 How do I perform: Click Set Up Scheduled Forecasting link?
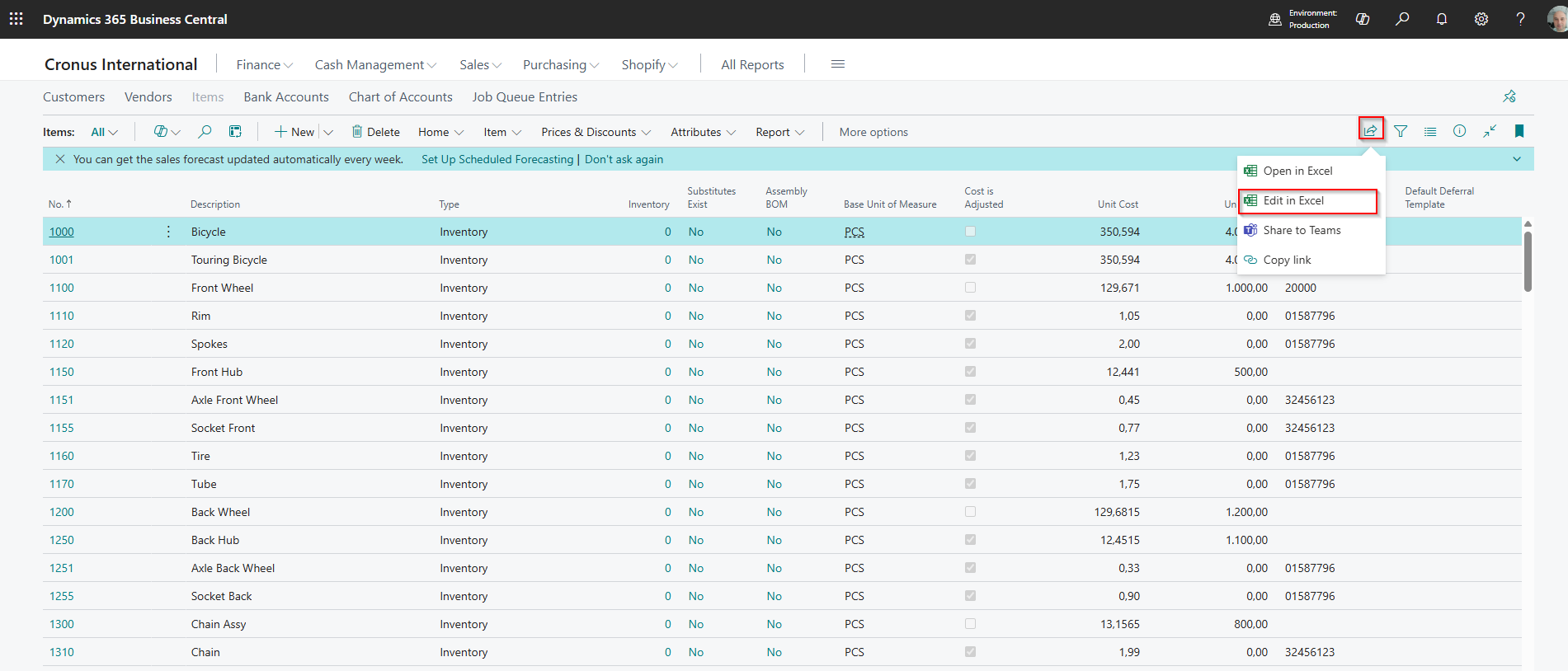coord(497,159)
